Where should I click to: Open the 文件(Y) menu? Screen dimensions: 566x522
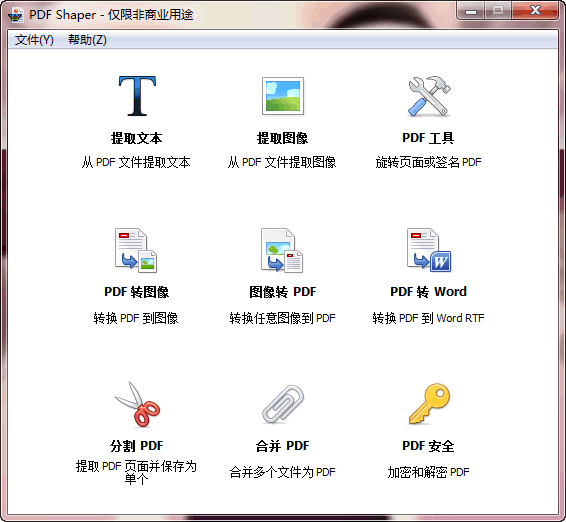34,40
